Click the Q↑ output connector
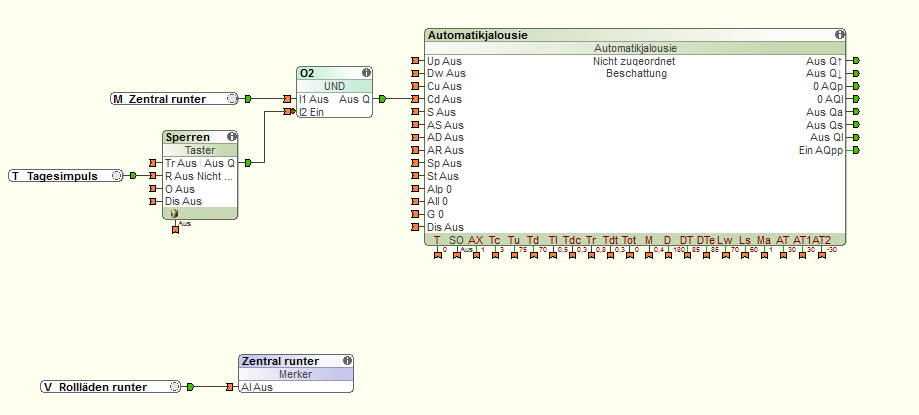This screenshot has width=919, height=415. coord(856,60)
